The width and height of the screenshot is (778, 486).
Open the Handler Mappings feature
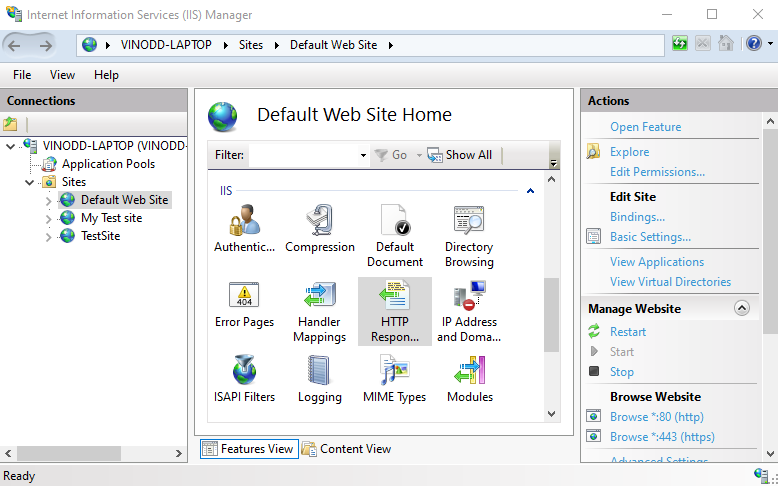(320, 295)
